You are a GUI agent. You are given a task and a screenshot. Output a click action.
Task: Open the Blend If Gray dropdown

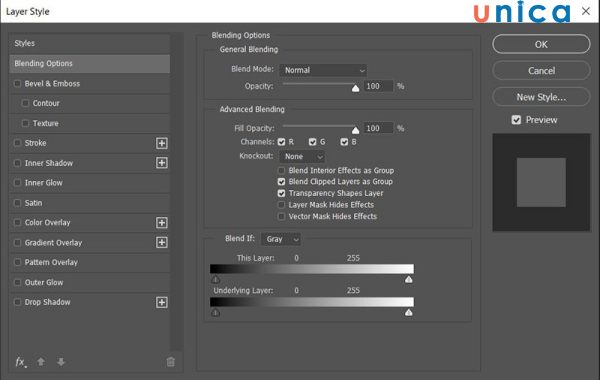coord(281,239)
